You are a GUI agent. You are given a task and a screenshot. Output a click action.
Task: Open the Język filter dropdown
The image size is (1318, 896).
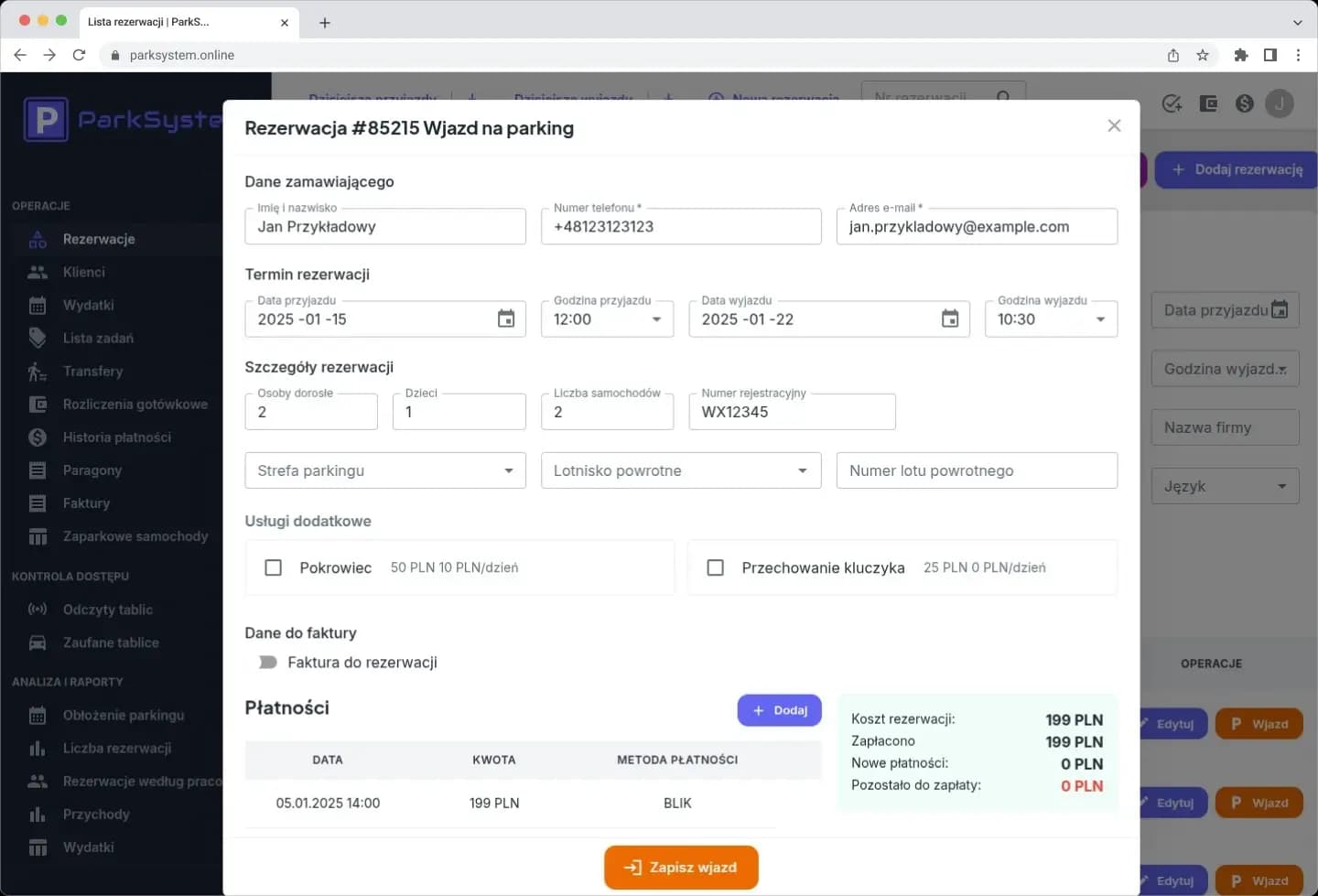(1226, 486)
